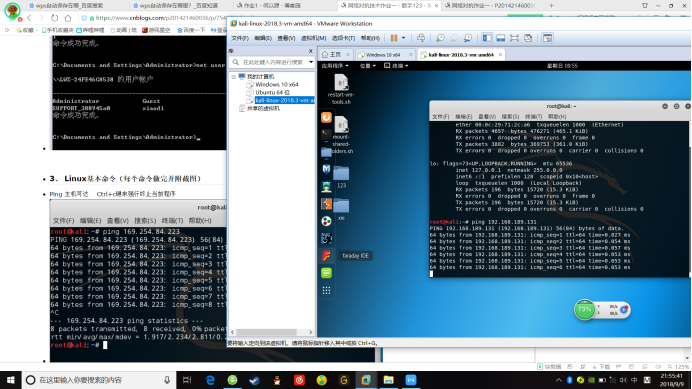Launch the terminal icon in Kali dock
Screen dimensions: 692x389
tap(326, 134)
